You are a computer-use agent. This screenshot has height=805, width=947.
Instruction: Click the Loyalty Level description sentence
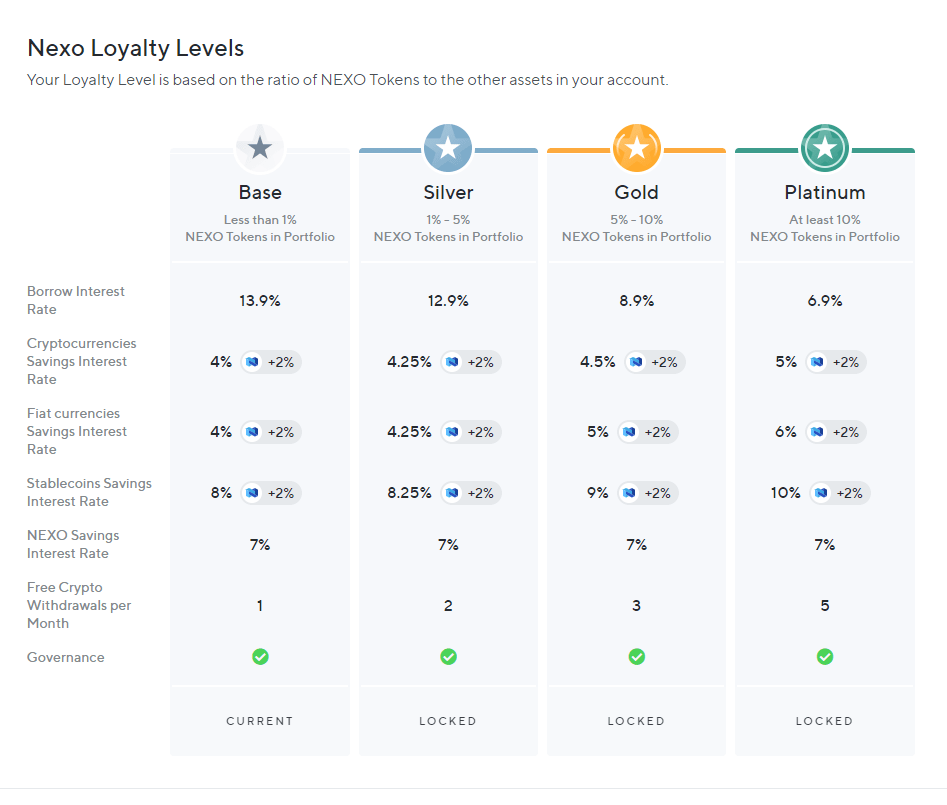pyautogui.click(x=348, y=80)
